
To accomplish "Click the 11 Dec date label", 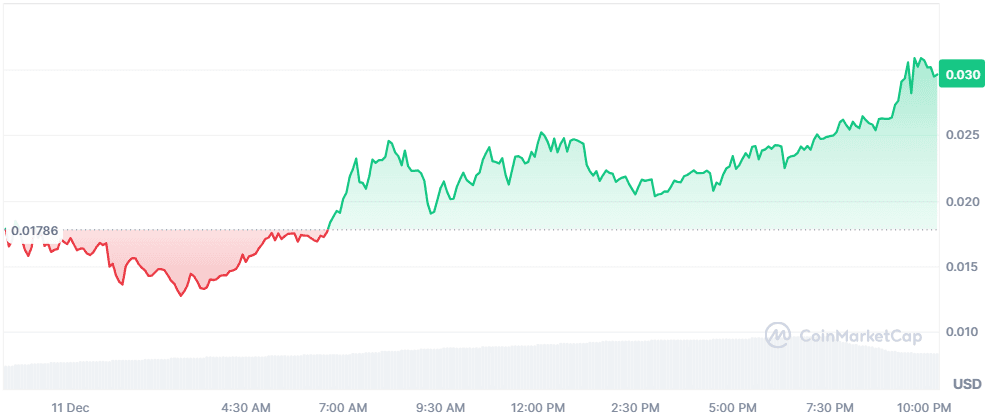I will 71,407.
